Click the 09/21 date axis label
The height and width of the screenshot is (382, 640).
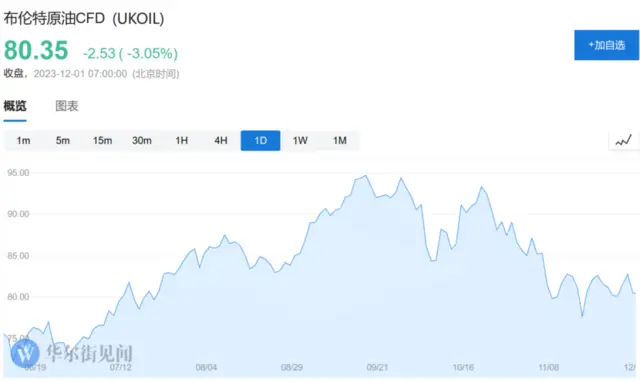[377, 367]
